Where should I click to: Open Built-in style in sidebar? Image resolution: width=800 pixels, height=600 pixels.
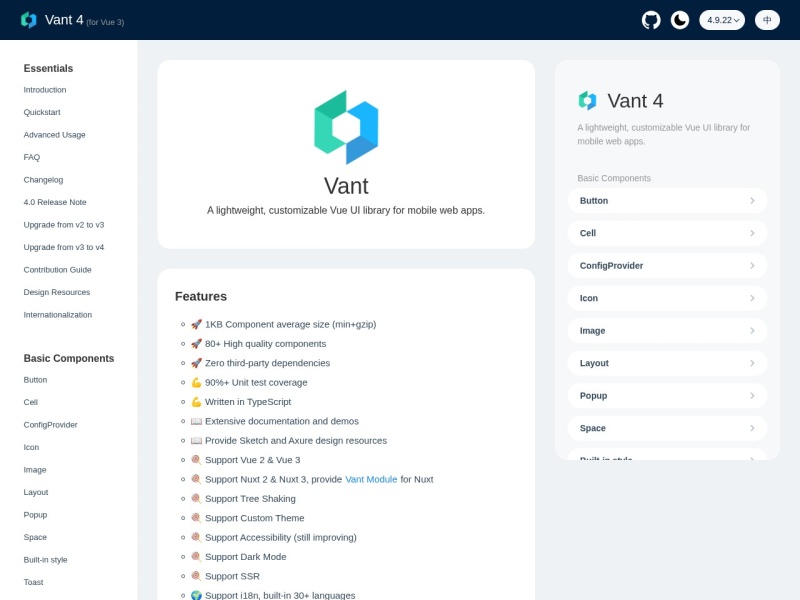(45, 559)
